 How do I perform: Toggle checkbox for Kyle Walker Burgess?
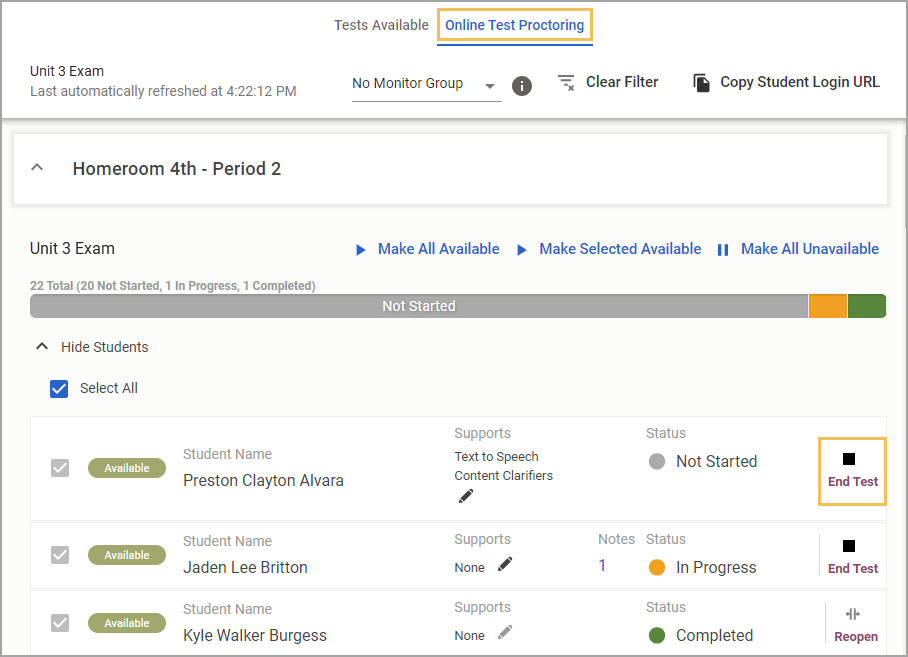[60, 623]
